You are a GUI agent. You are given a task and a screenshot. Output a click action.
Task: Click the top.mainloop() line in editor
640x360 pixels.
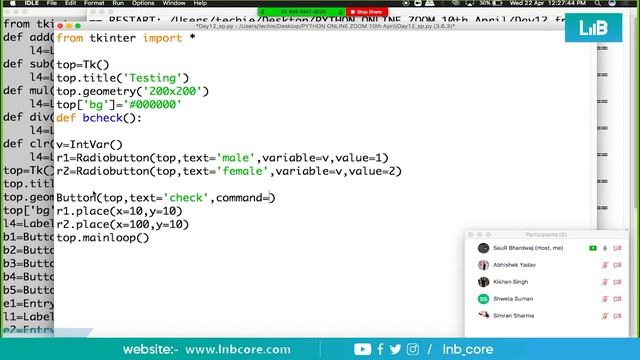click(x=103, y=238)
